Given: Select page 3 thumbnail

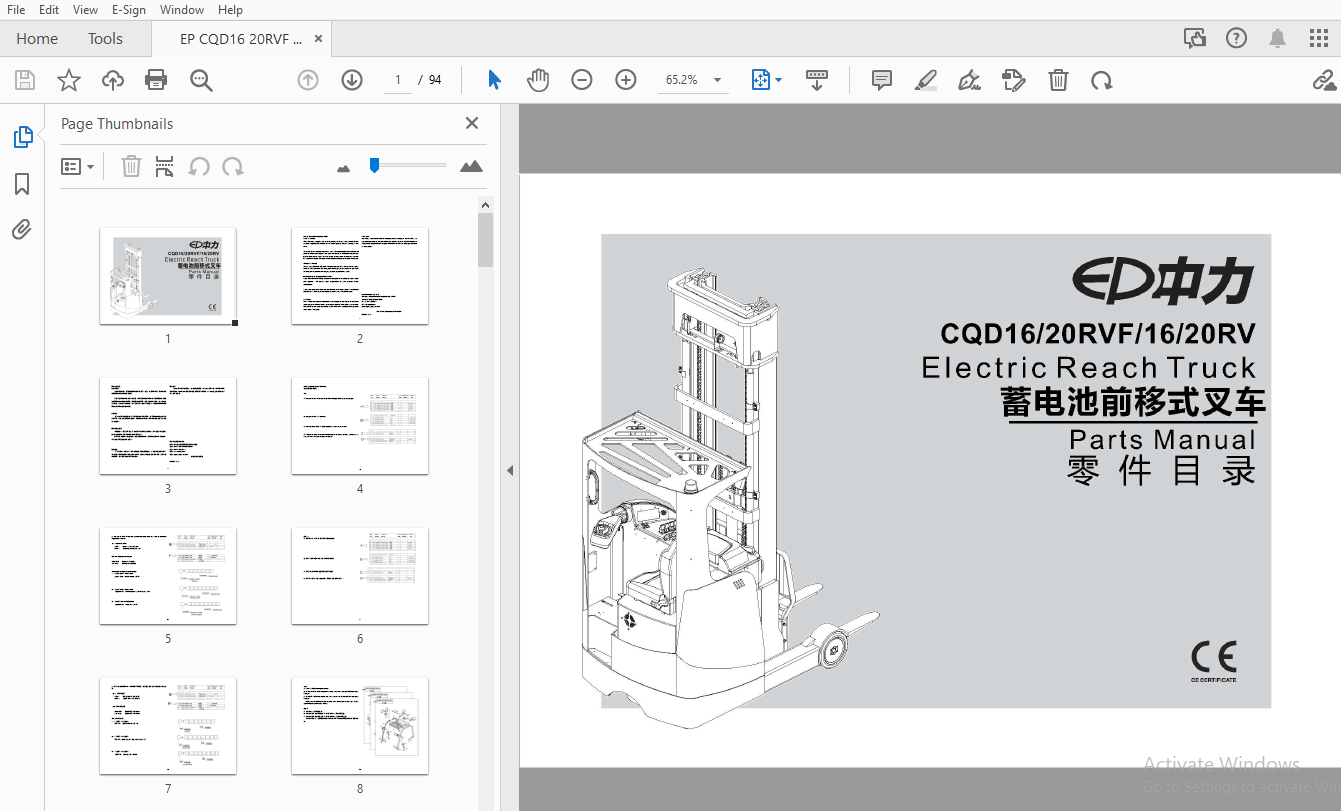Looking at the screenshot, I should click(168, 425).
